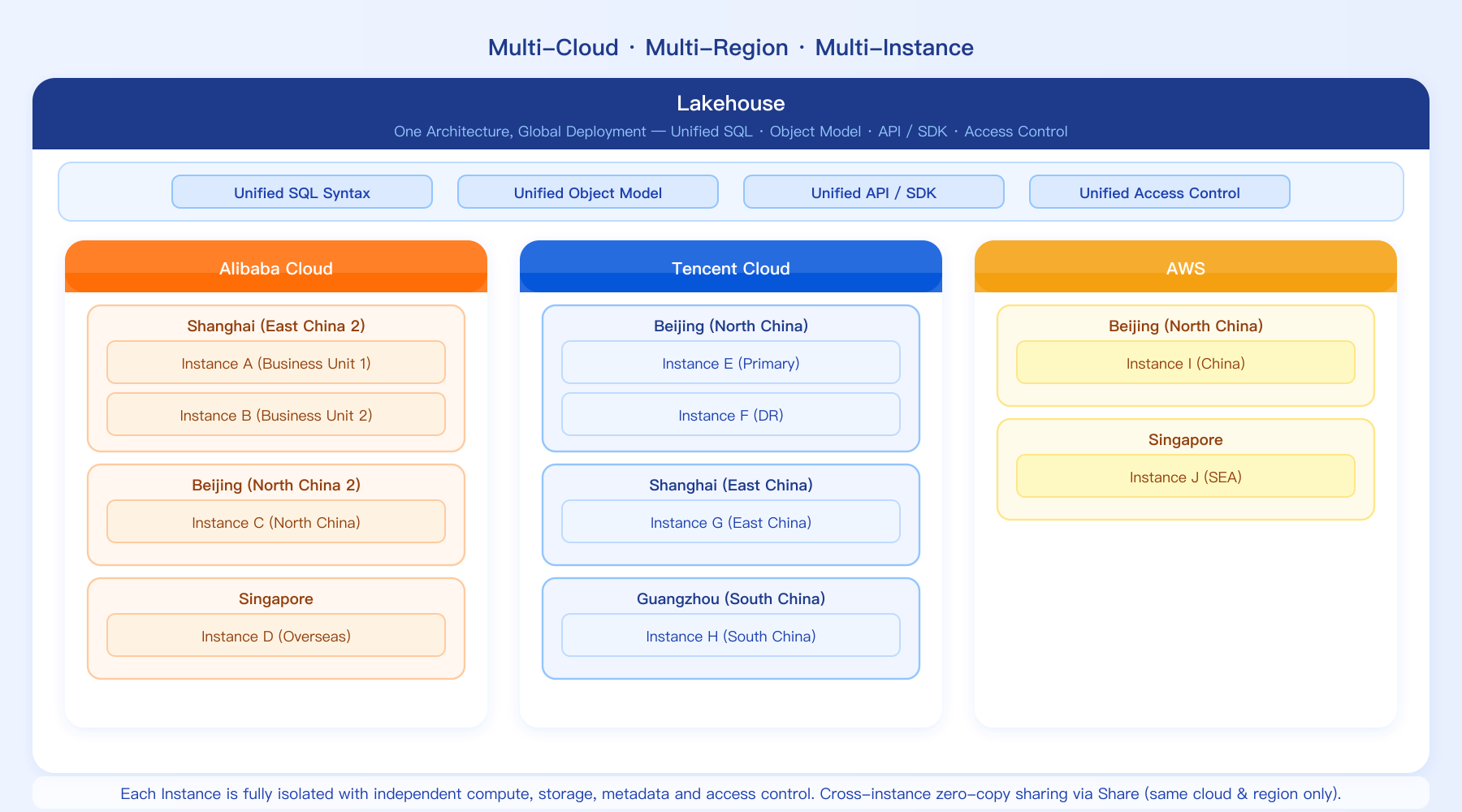Click the AWS column header
Image resolution: width=1462 pixels, height=812 pixels.
[1186, 267]
